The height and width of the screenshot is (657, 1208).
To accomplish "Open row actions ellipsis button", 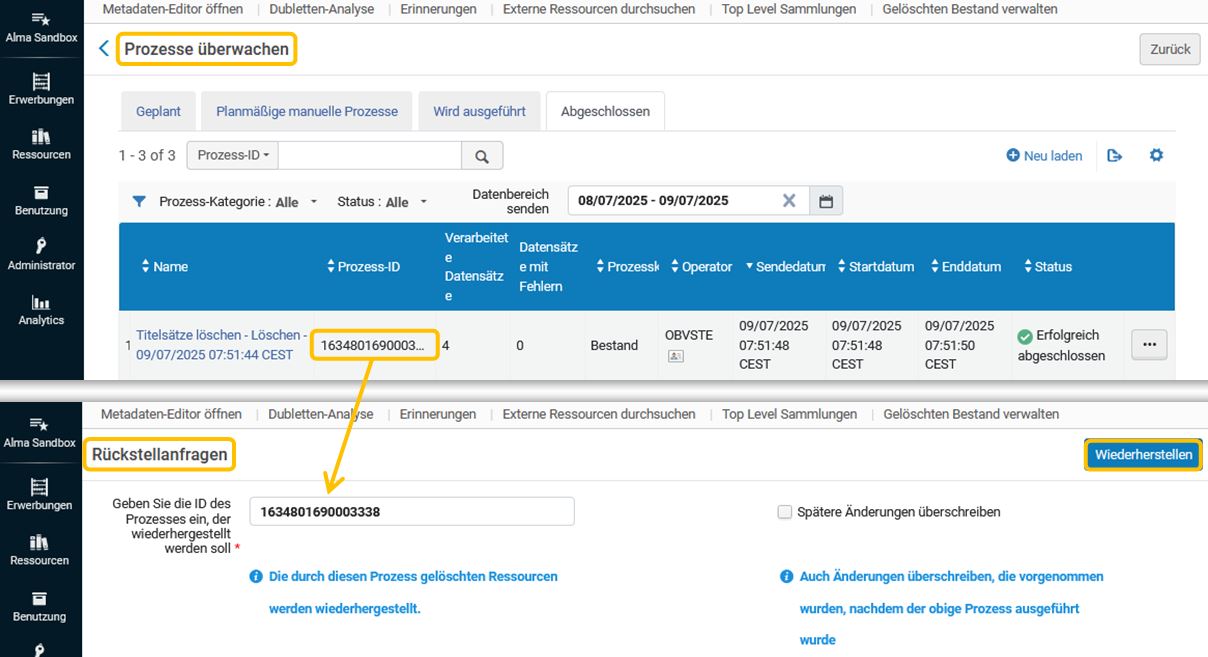I will (x=1149, y=345).
